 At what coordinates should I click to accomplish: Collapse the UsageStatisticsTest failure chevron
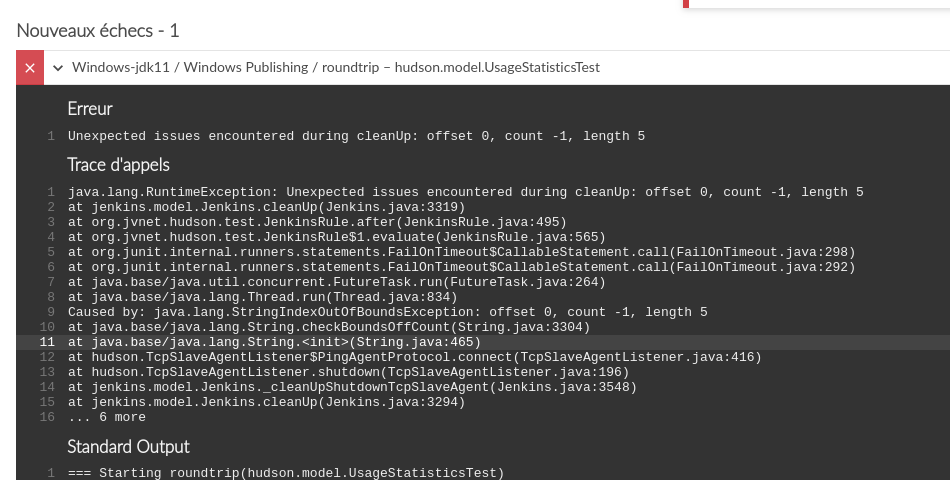coord(58,68)
